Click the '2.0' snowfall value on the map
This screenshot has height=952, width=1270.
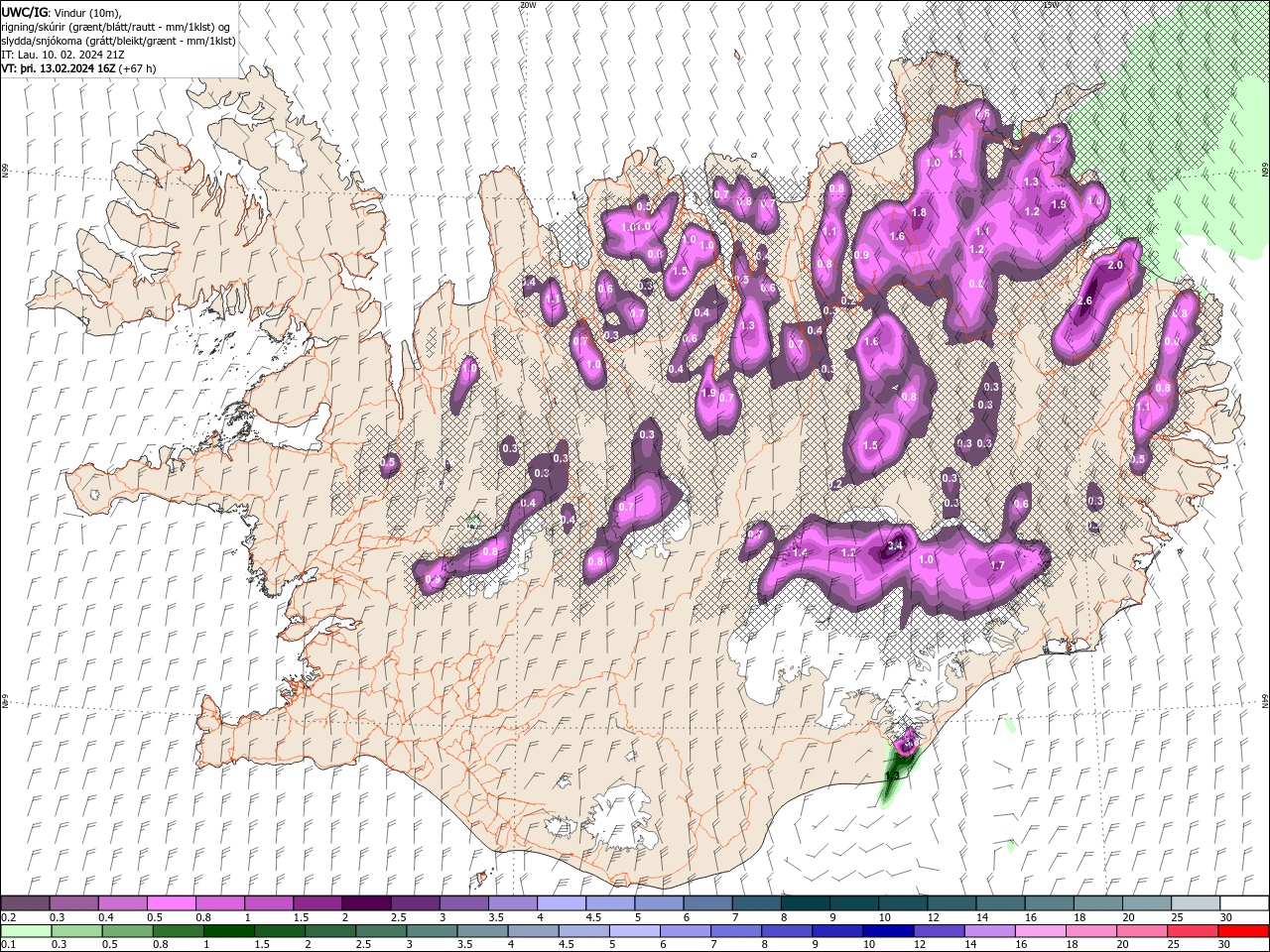click(x=1114, y=266)
